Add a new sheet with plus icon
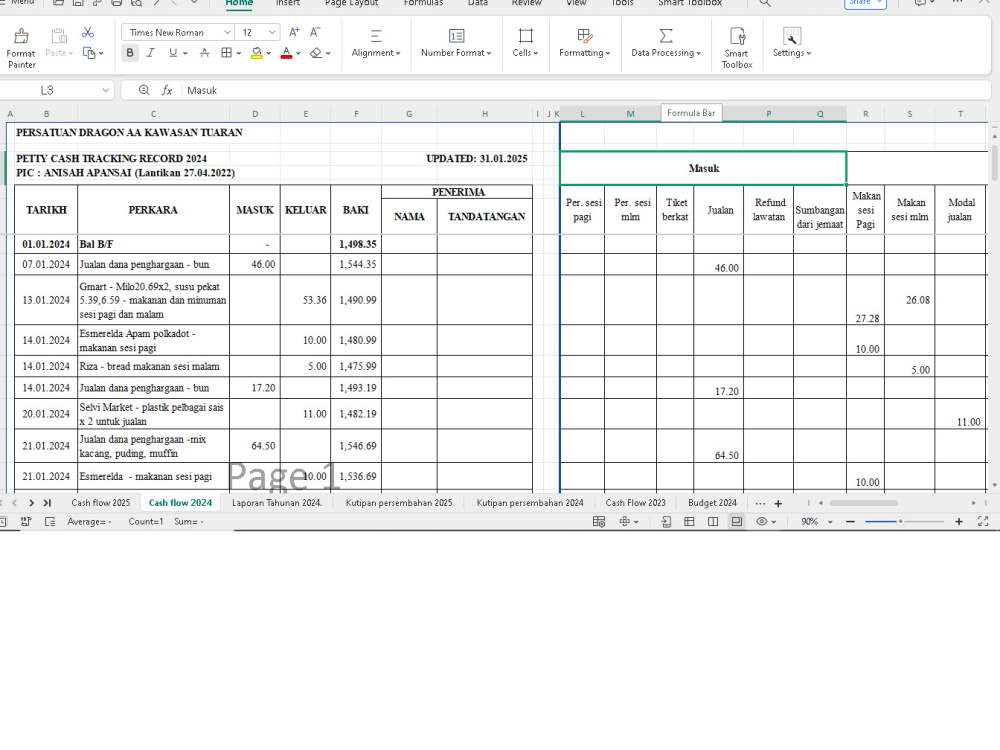 778,503
